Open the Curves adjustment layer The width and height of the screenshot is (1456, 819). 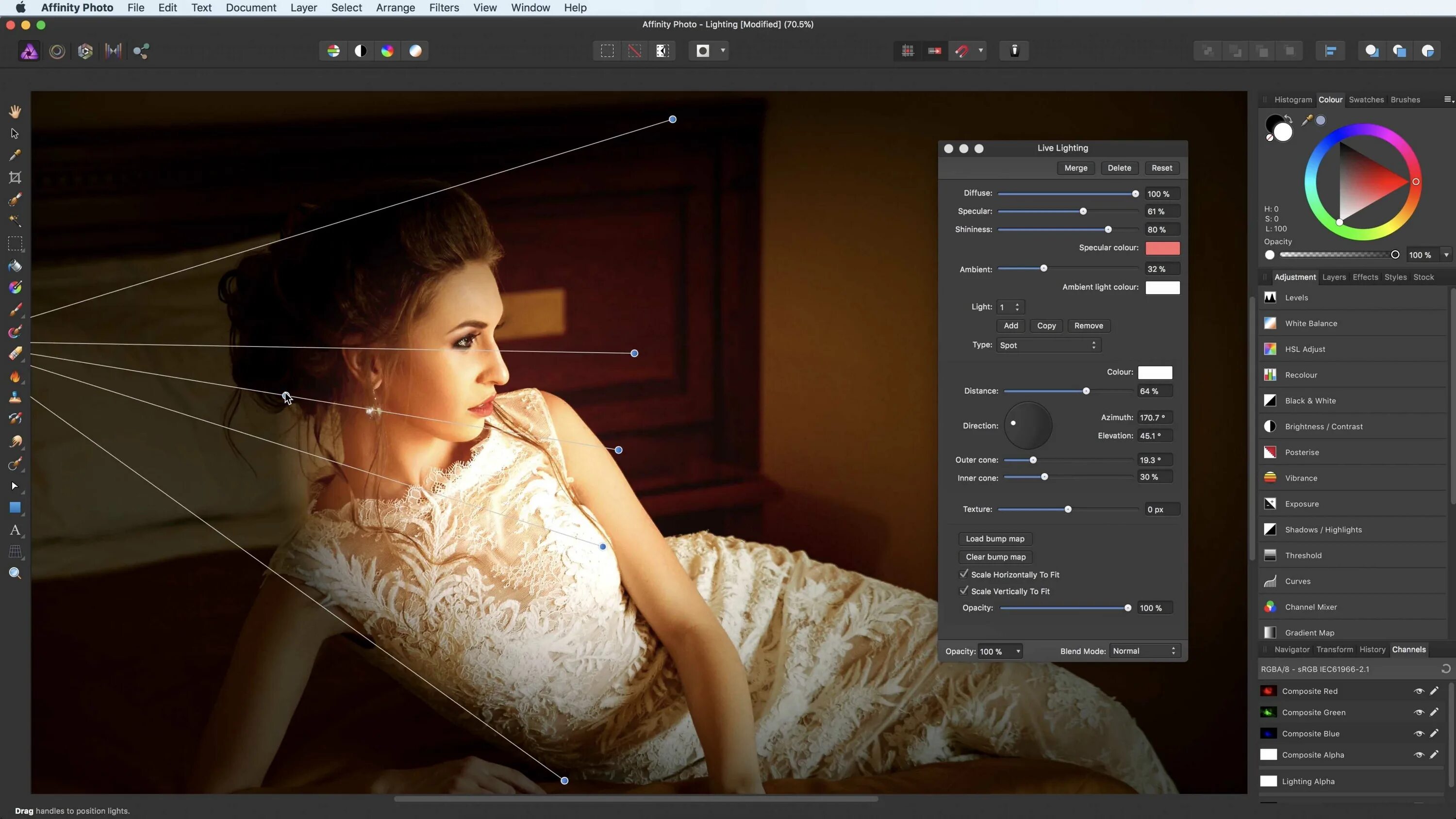coord(1297,580)
